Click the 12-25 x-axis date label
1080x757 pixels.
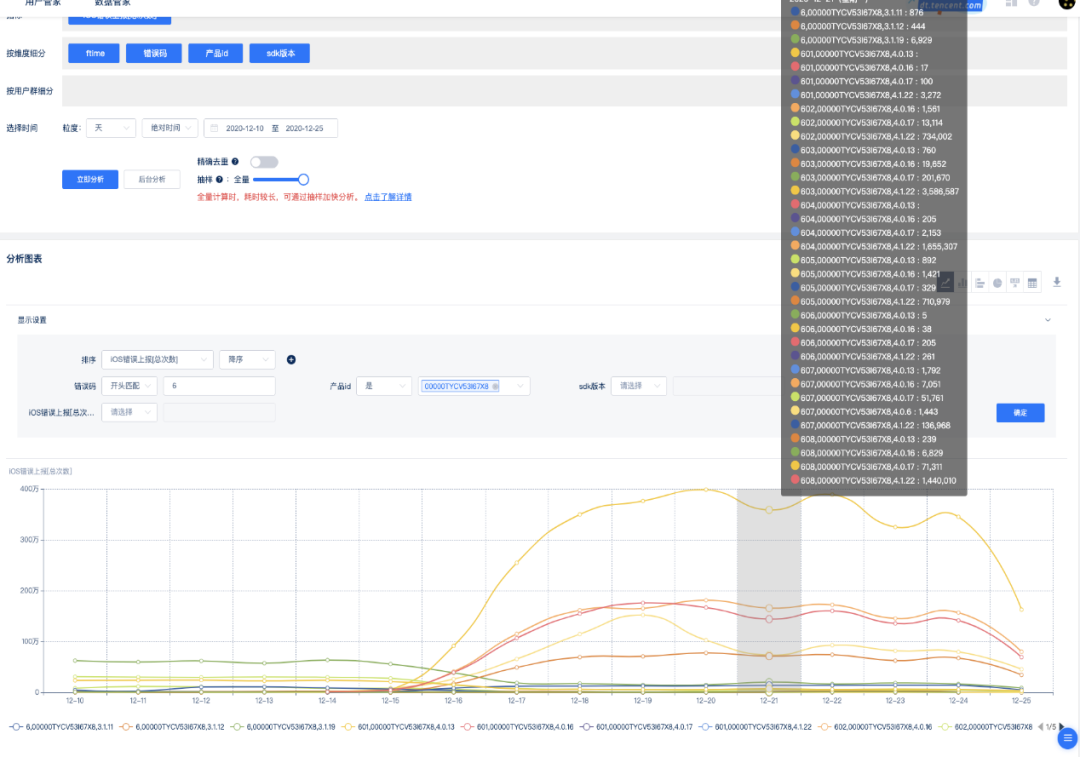[x=1021, y=701]
